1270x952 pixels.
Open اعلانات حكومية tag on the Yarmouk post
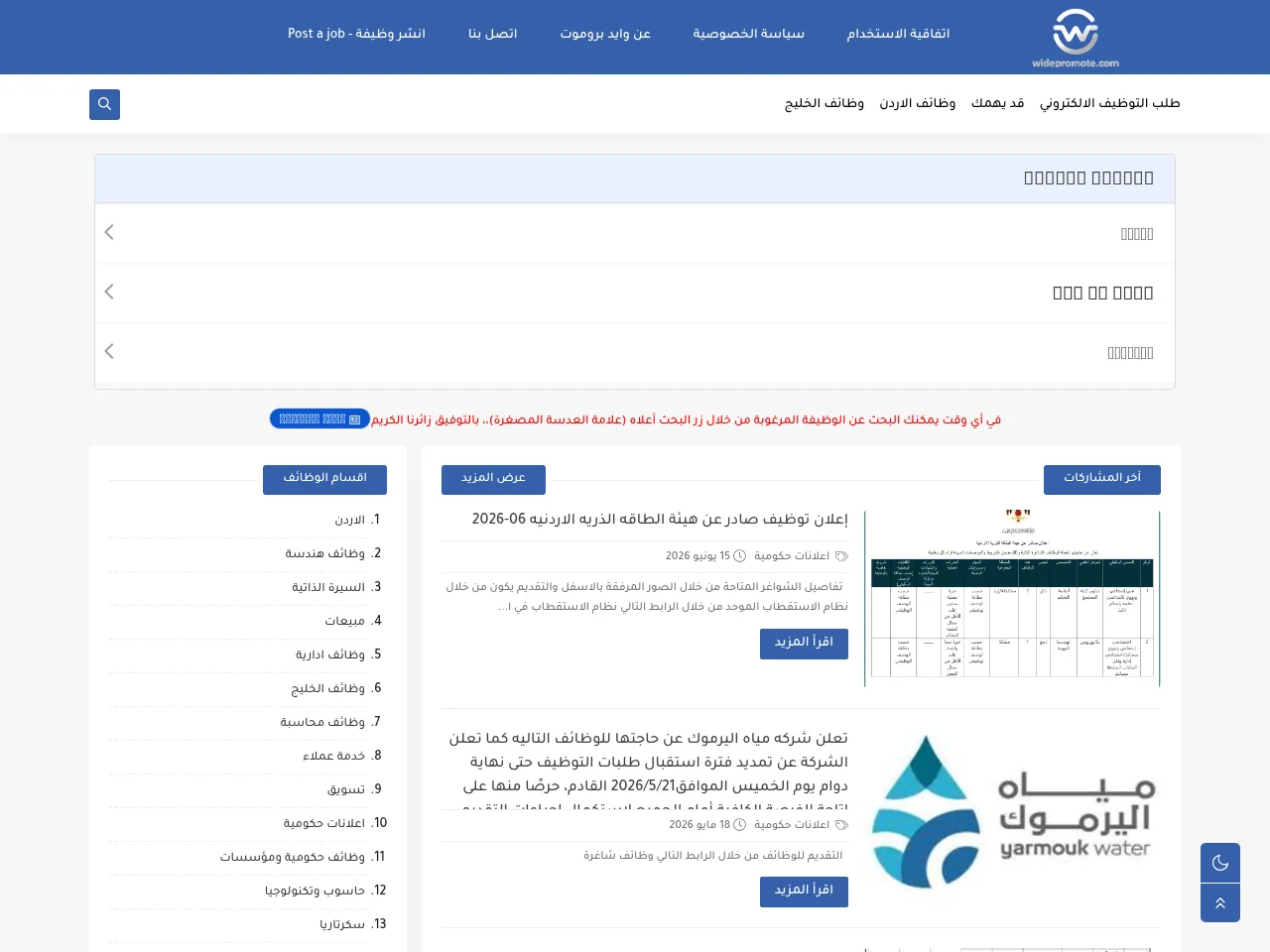point(792,825)
